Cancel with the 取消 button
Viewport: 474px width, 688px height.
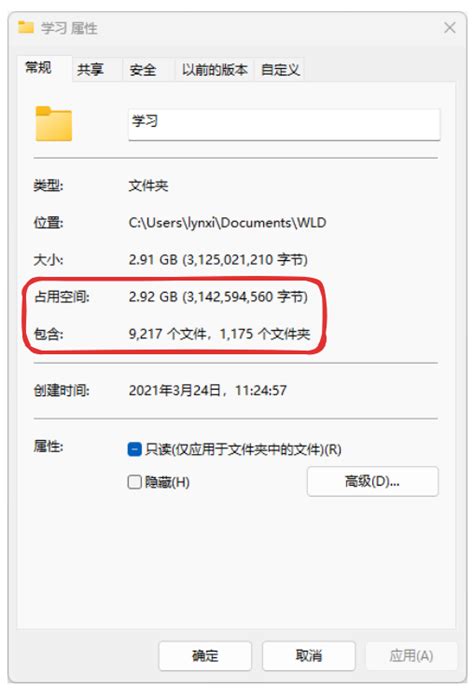309,656
